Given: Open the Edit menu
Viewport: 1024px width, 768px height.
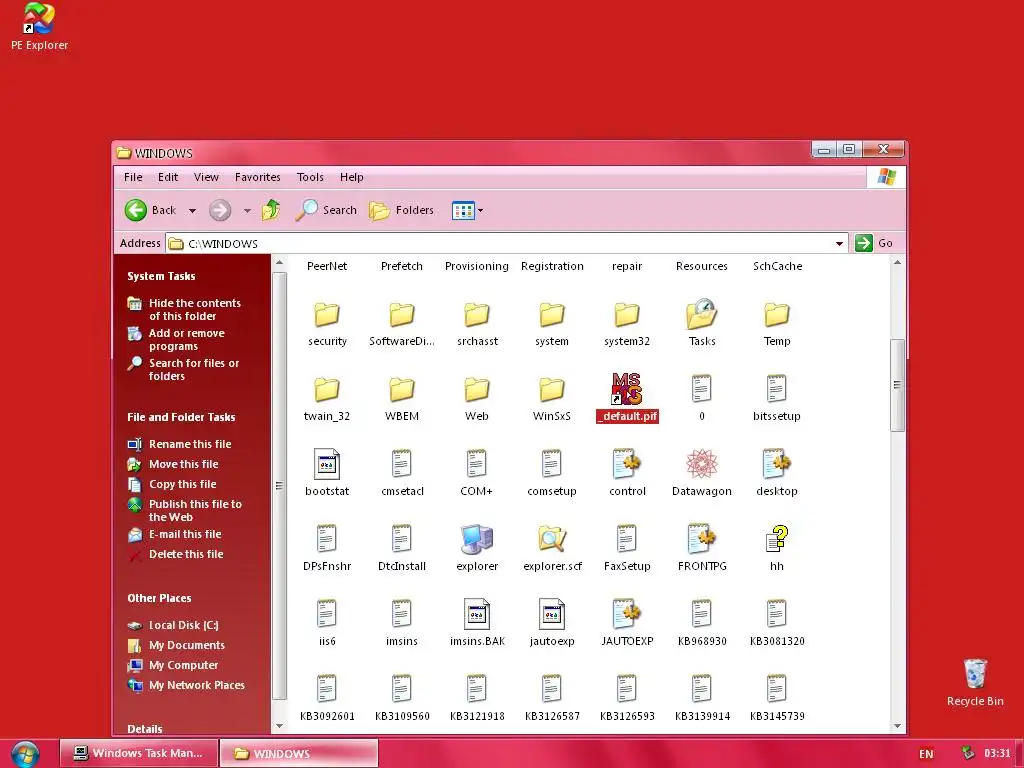Looking at the screenshot, I should click(168, 177).
